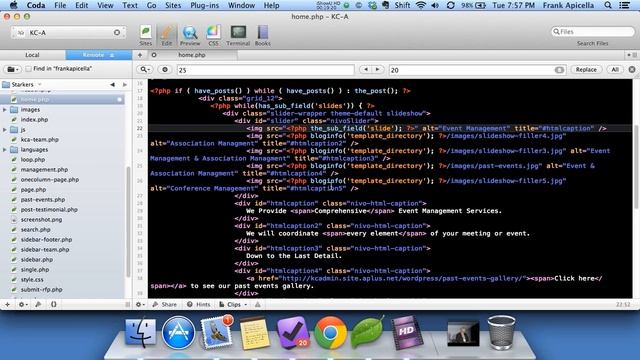
Task: Open the Sites menu
Action: (173, 5)
